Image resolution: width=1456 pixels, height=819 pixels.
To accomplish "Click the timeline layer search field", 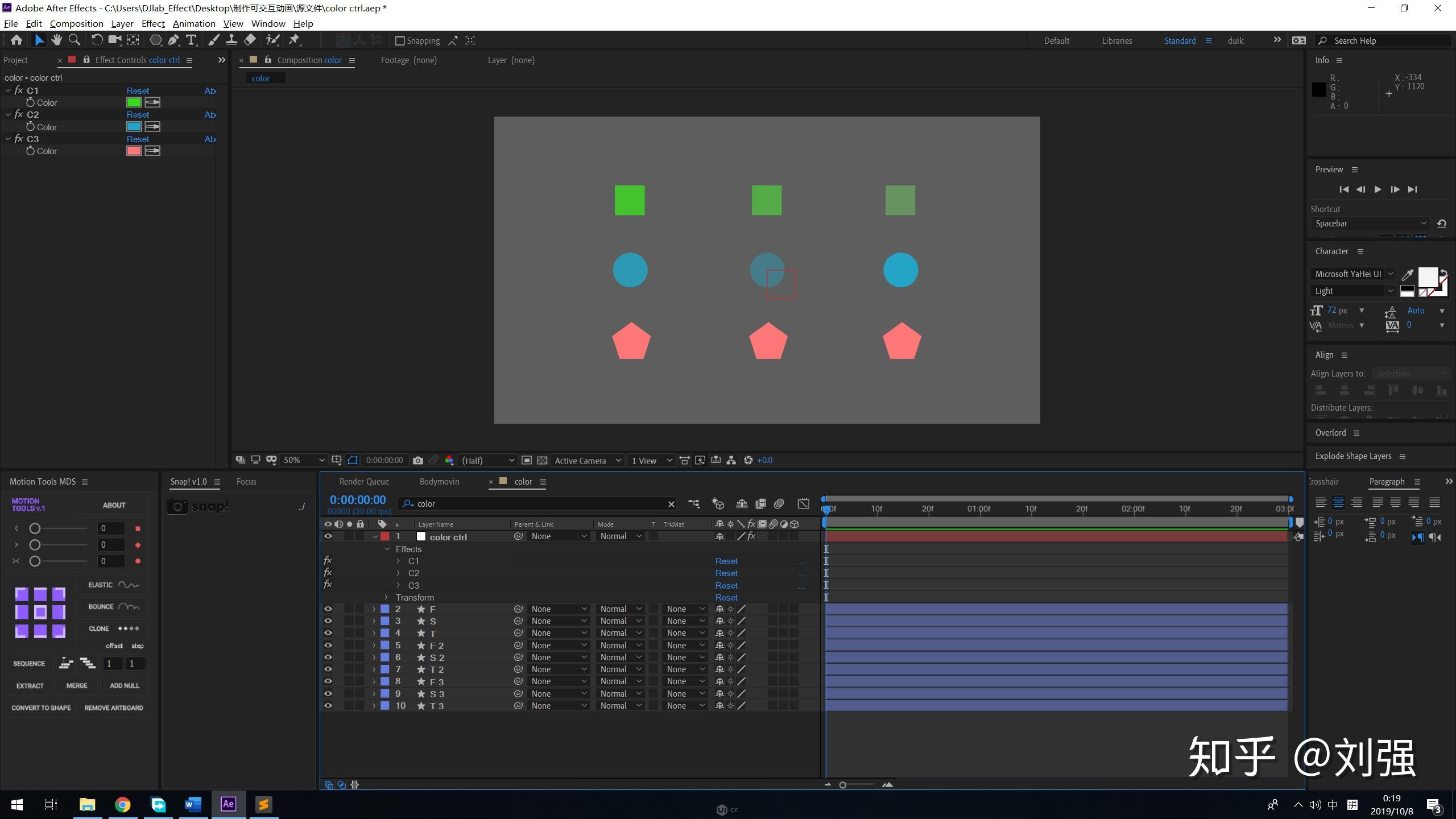I will [x=535, y=504].
